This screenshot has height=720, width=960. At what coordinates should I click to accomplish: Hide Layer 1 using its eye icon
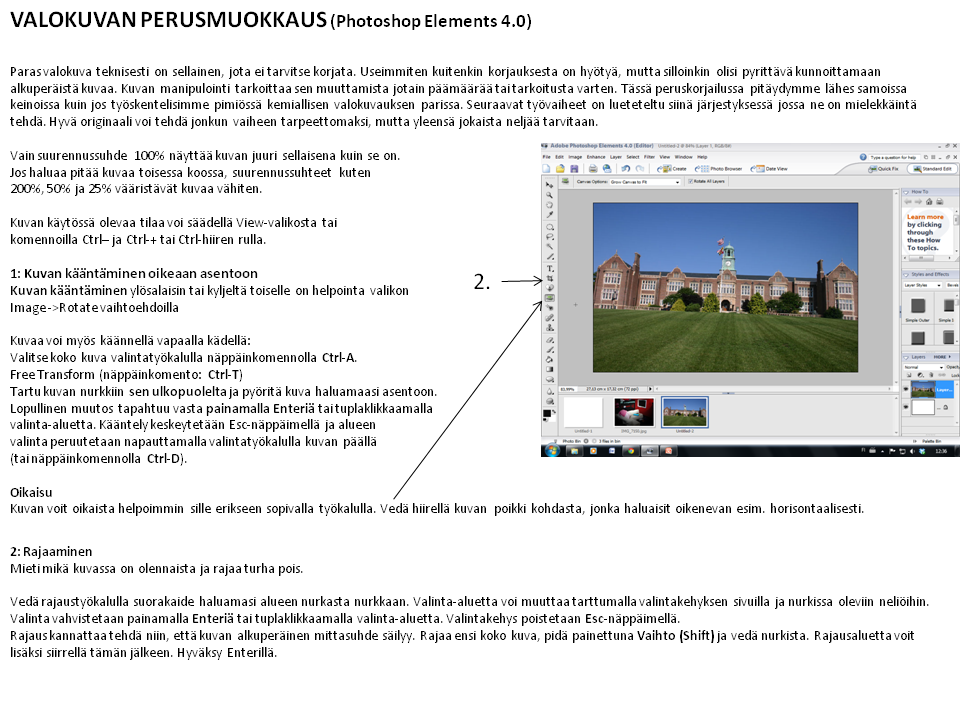tap(906, 389)
